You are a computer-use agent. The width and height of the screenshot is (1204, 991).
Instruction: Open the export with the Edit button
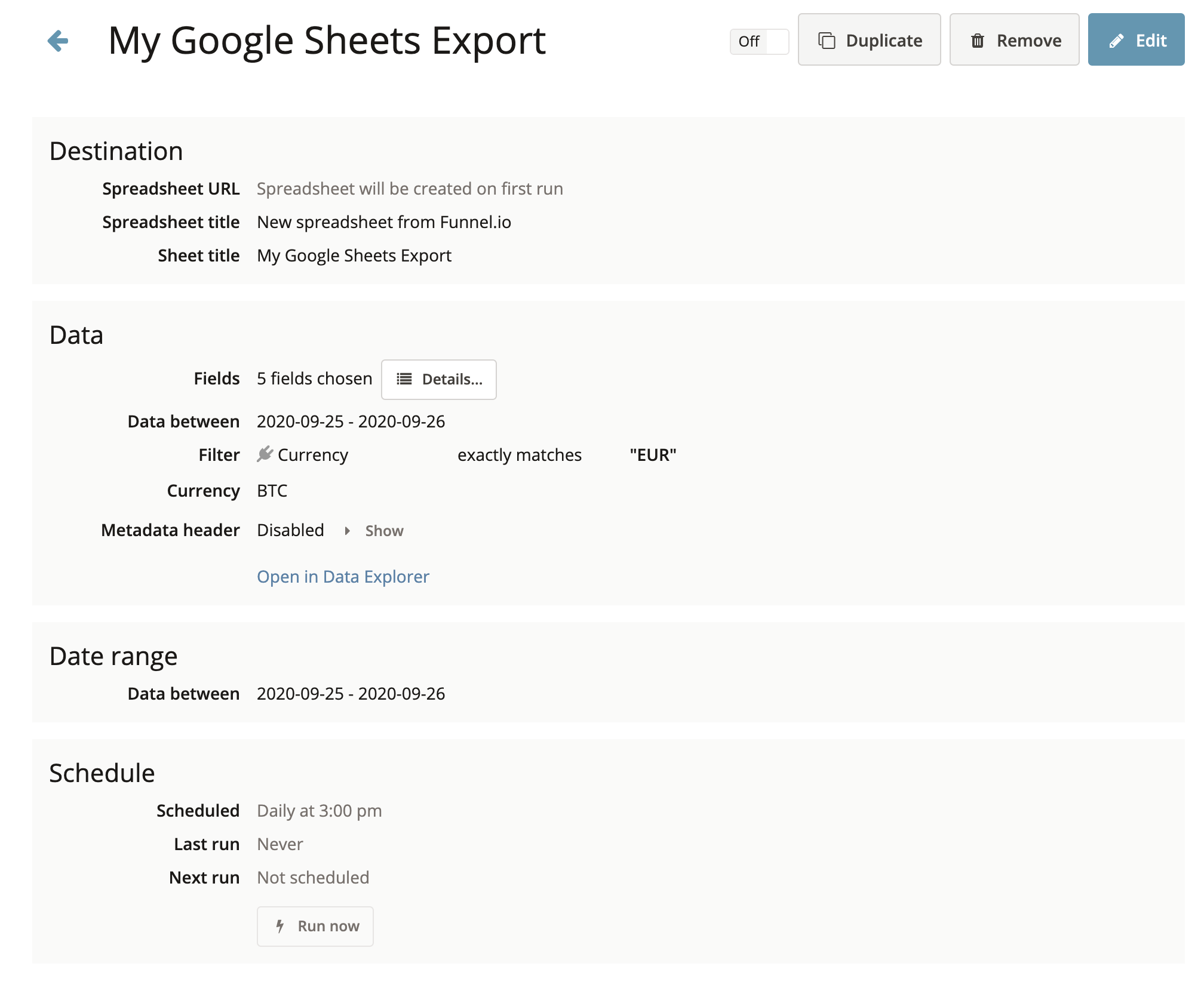pos(1136,40)
